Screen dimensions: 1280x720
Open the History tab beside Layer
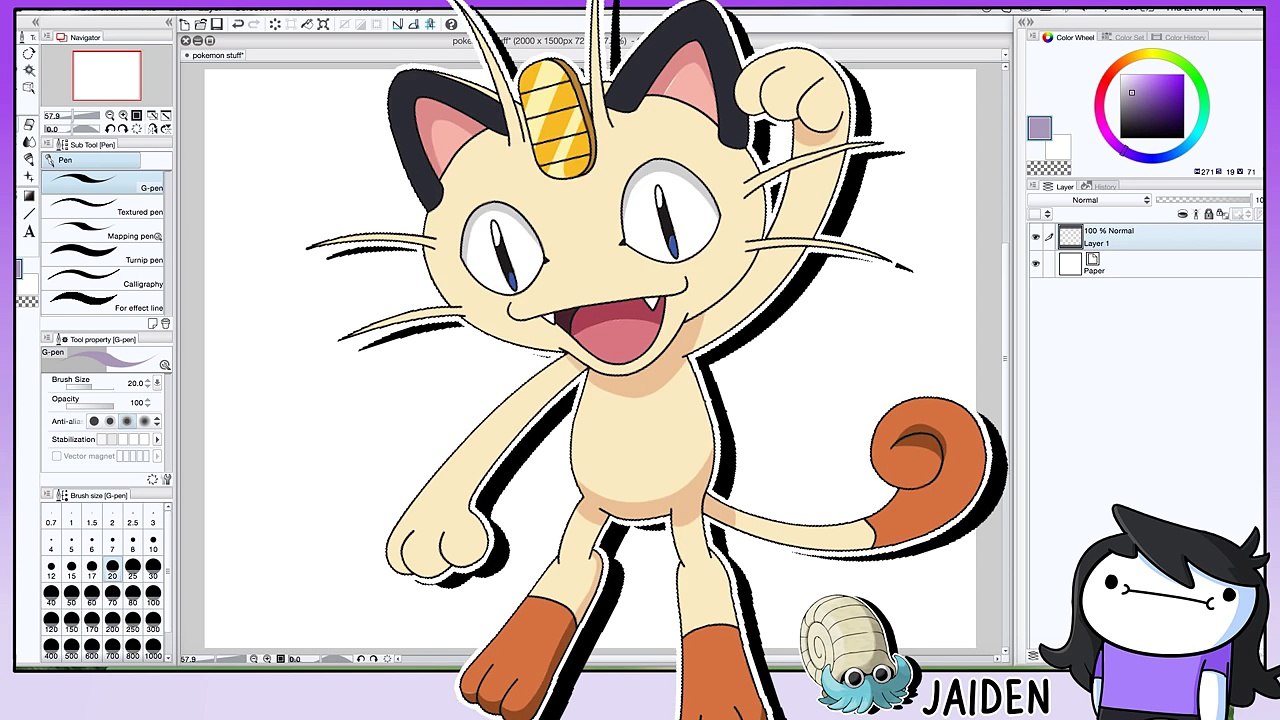(1100, 187)
